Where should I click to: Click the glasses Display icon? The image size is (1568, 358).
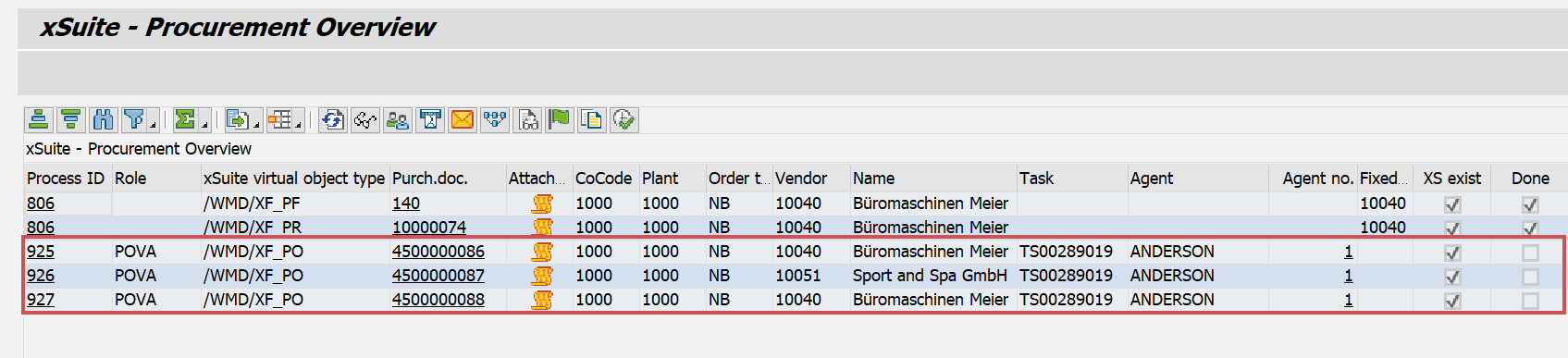coord(365,119)
